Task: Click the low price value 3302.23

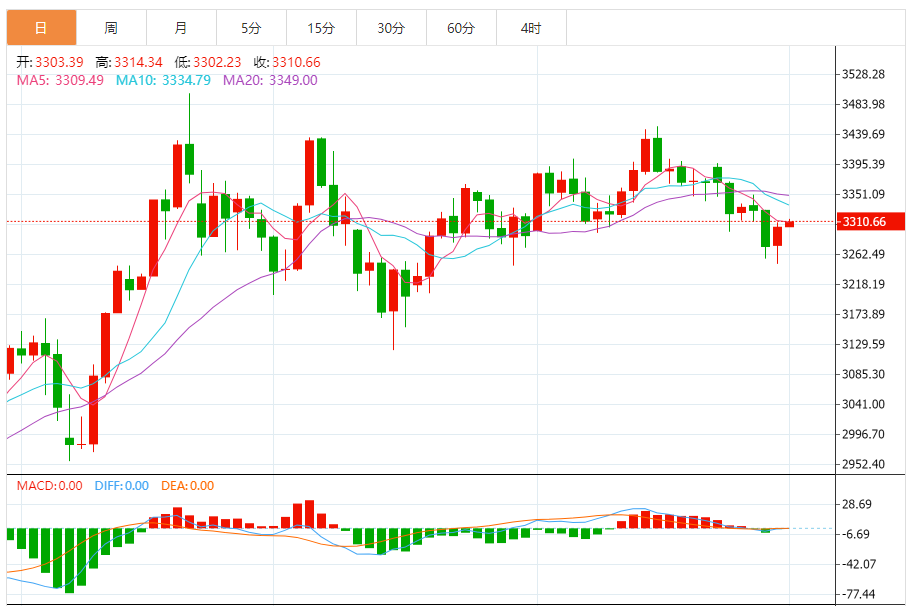Action: (x=217, y=62)
